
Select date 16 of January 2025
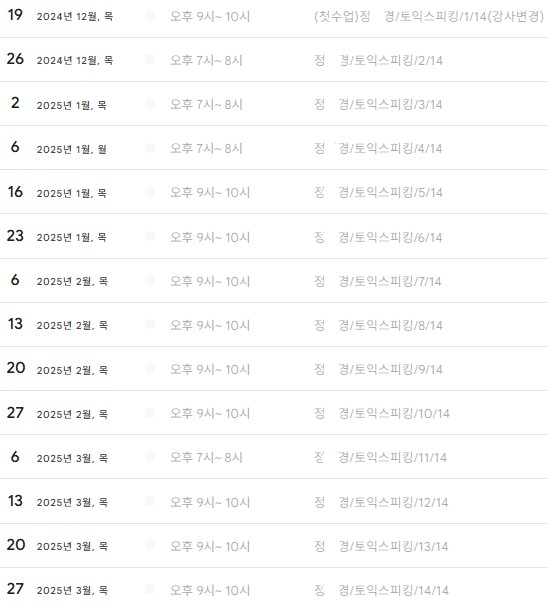[15, 192]
